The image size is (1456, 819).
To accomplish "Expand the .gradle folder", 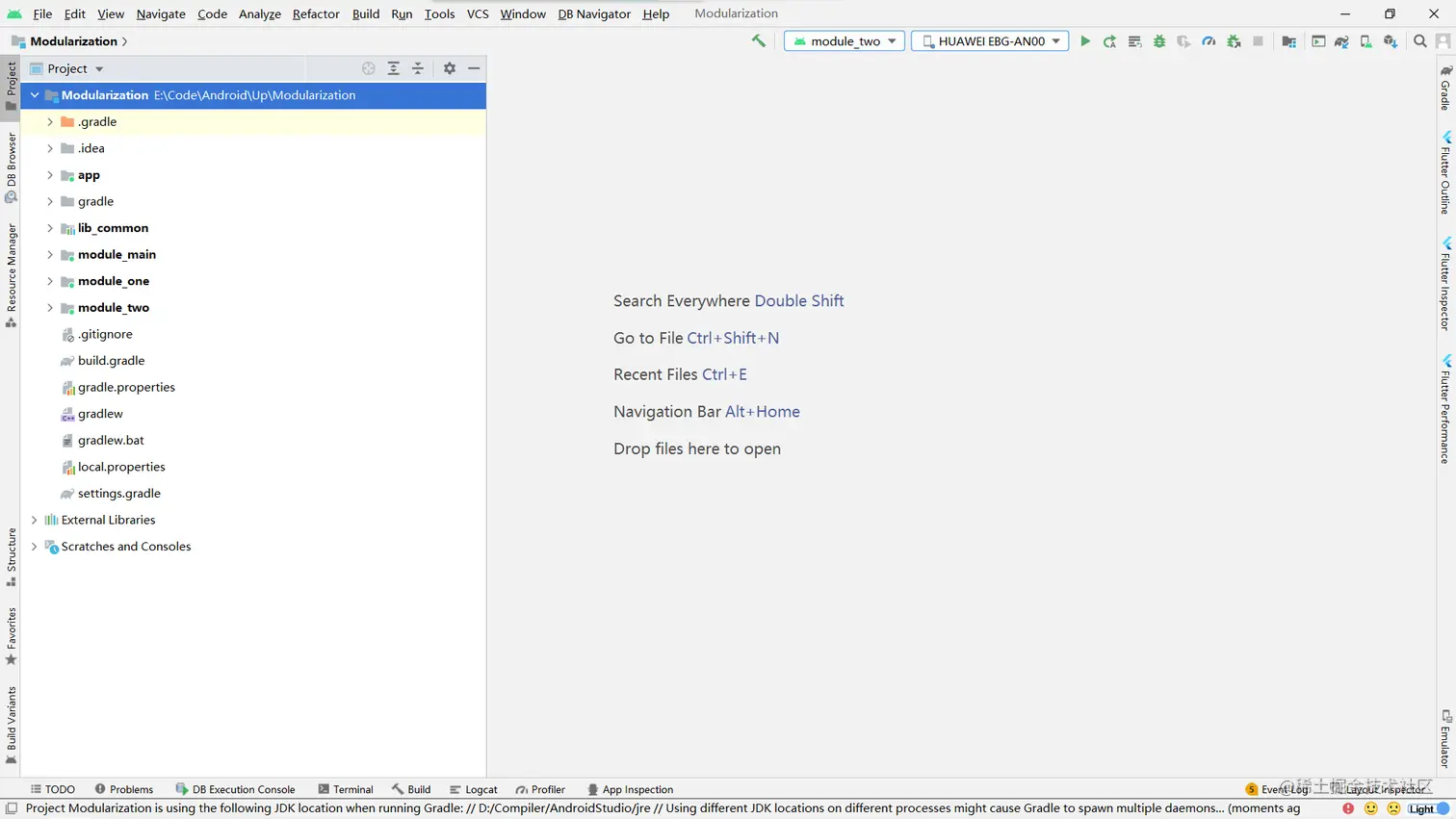I will [x=50, y=122].
